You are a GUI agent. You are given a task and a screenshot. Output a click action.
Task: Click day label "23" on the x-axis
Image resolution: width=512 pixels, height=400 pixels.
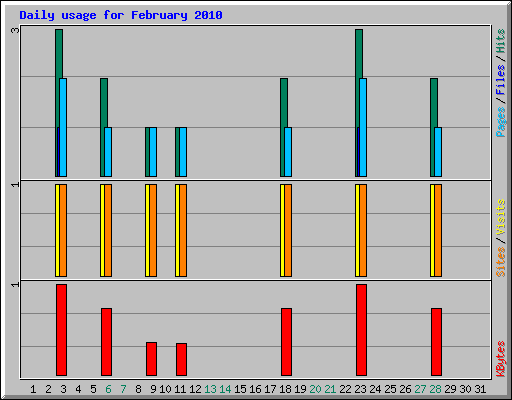click(x=360, y=389)
